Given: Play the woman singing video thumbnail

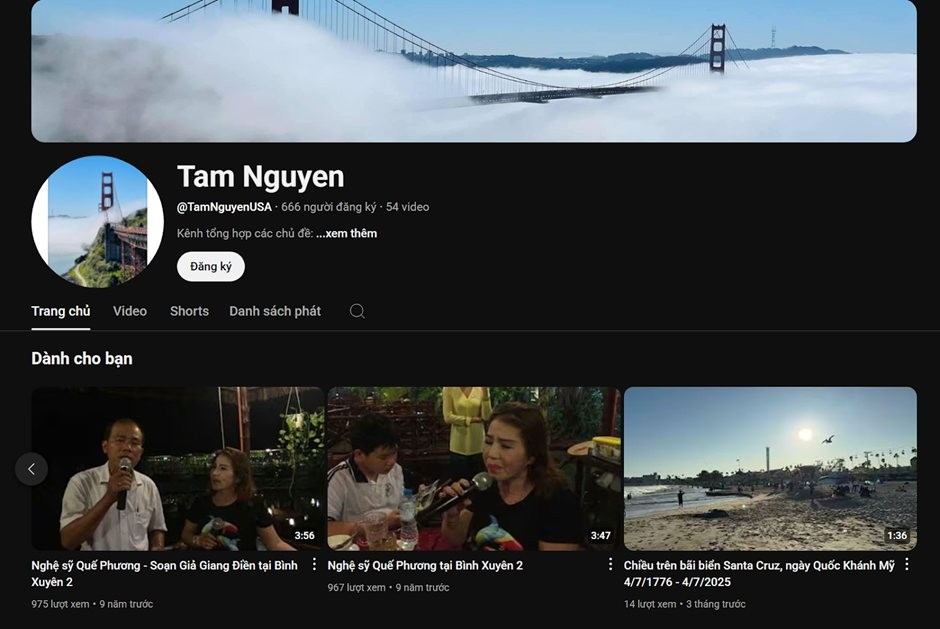Looking at the screenshot, I should click(x=473, y=468).
